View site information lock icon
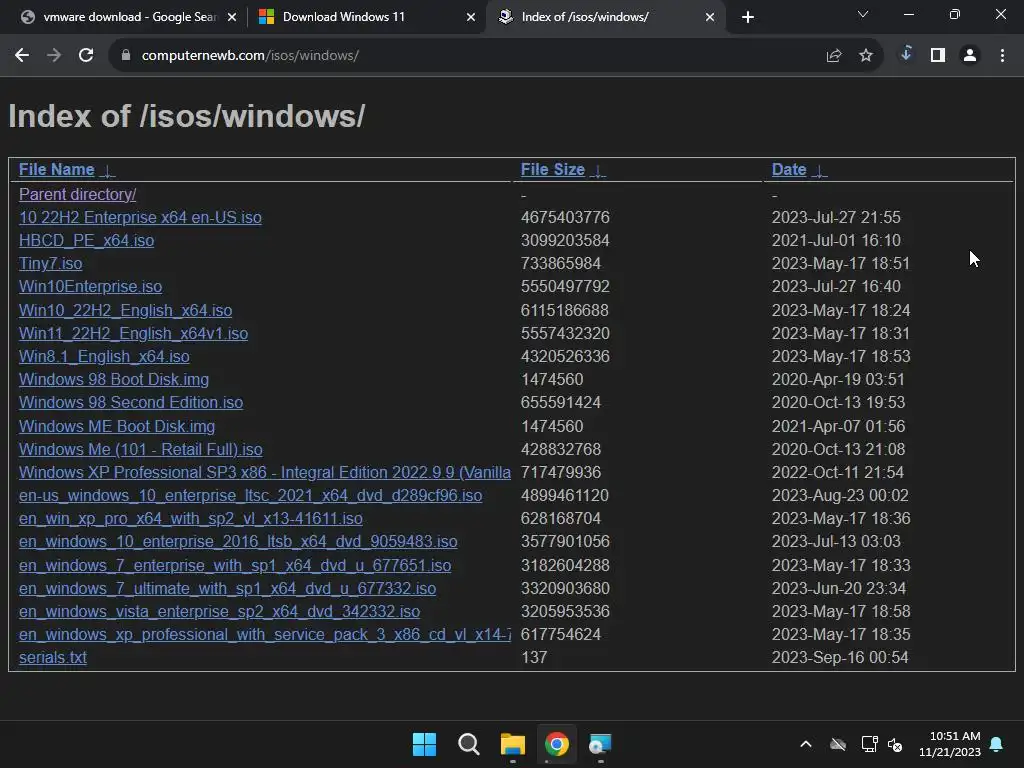The image size is (1024, 768). [x=126, y=56]
